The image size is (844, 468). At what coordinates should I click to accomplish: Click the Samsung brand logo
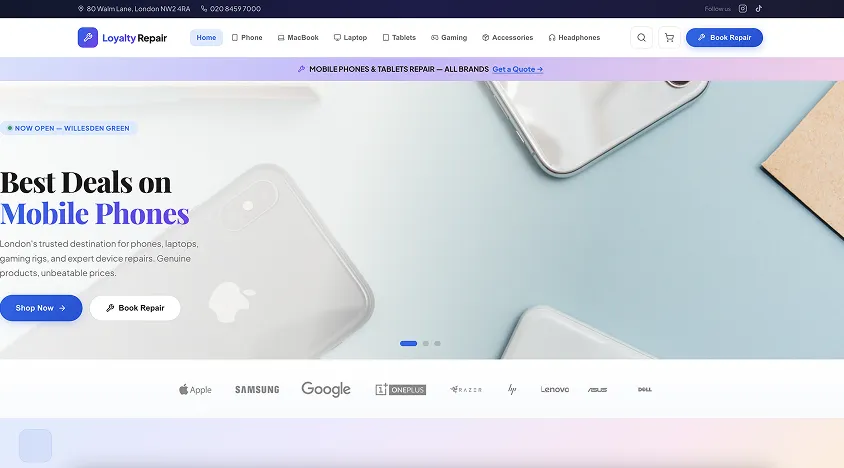(x=257, y=389)
